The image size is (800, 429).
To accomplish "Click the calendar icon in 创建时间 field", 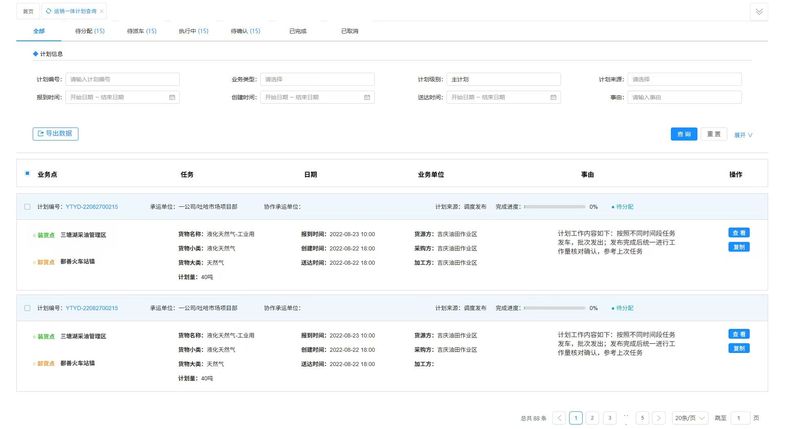I will click(x=367, y=97).
